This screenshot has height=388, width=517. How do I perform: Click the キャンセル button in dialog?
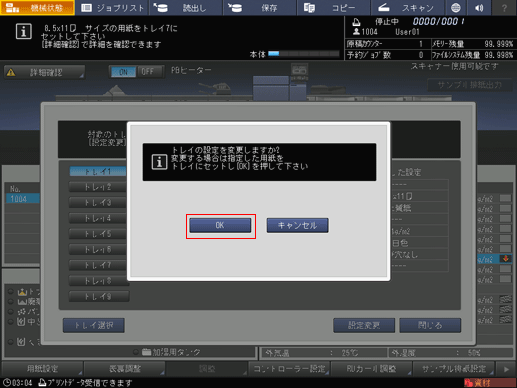[297, 226]
